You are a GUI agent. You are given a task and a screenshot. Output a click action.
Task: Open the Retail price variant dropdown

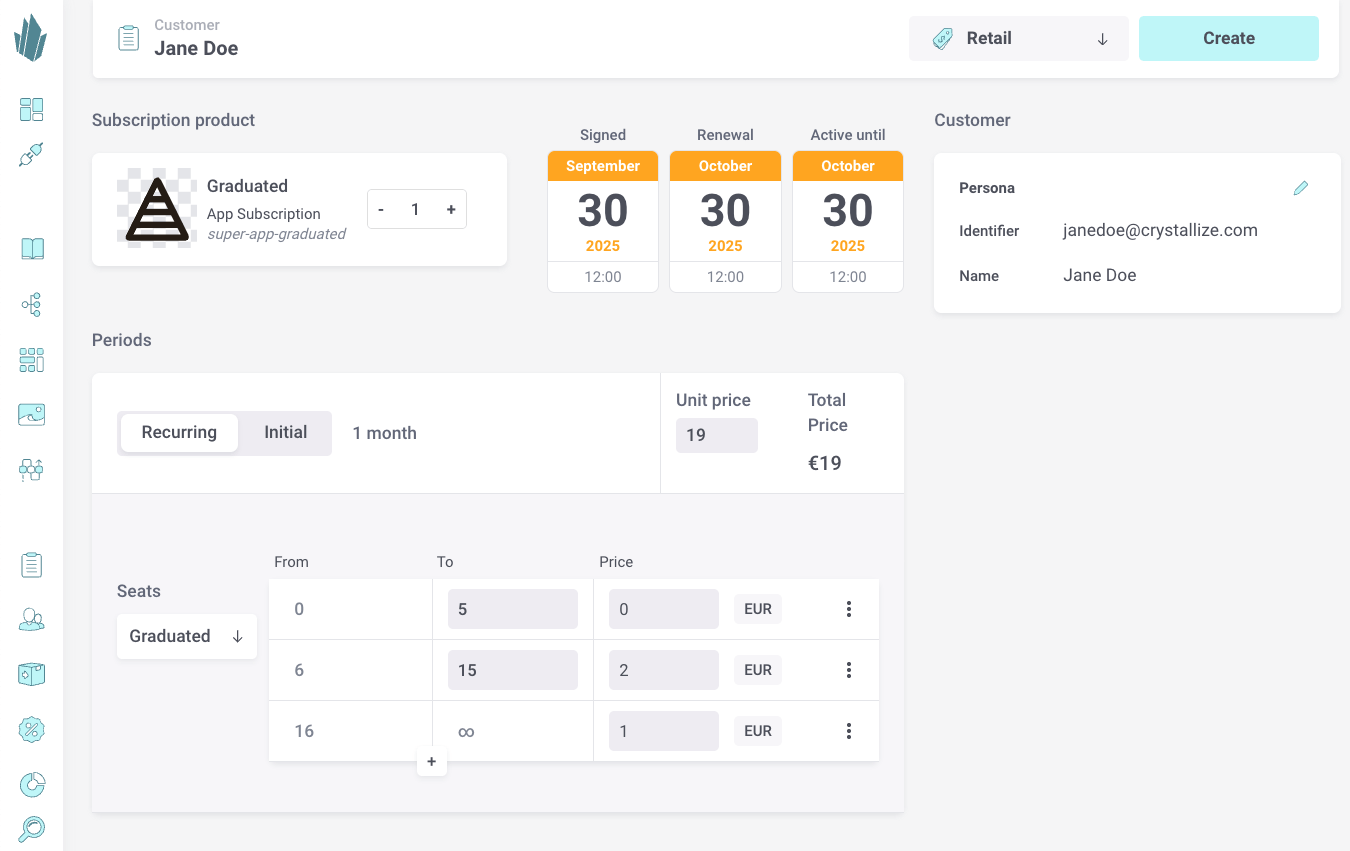pos(1018,39)
